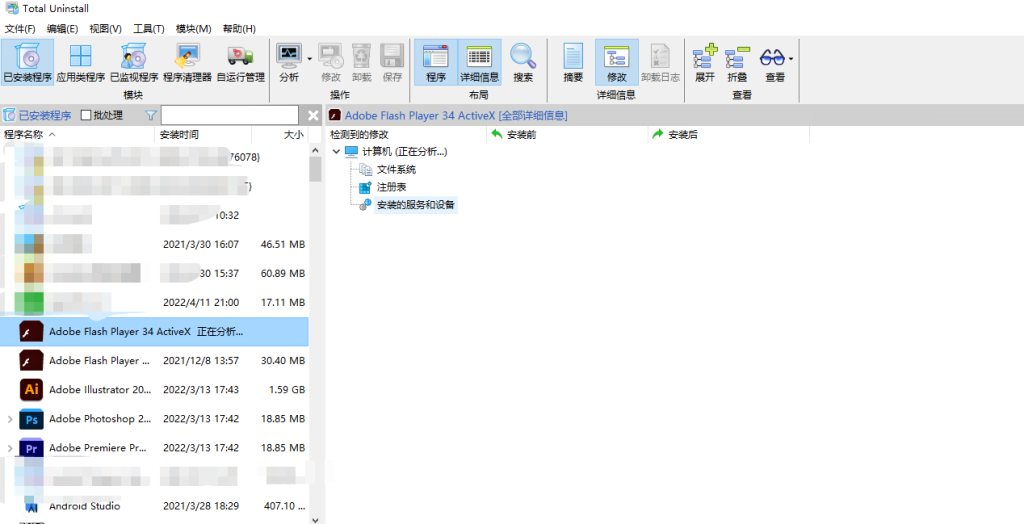Screen dimensions: 1024x524
Task: Select the 安装的服务和设备 tree item
Action: tap(416, 205)
